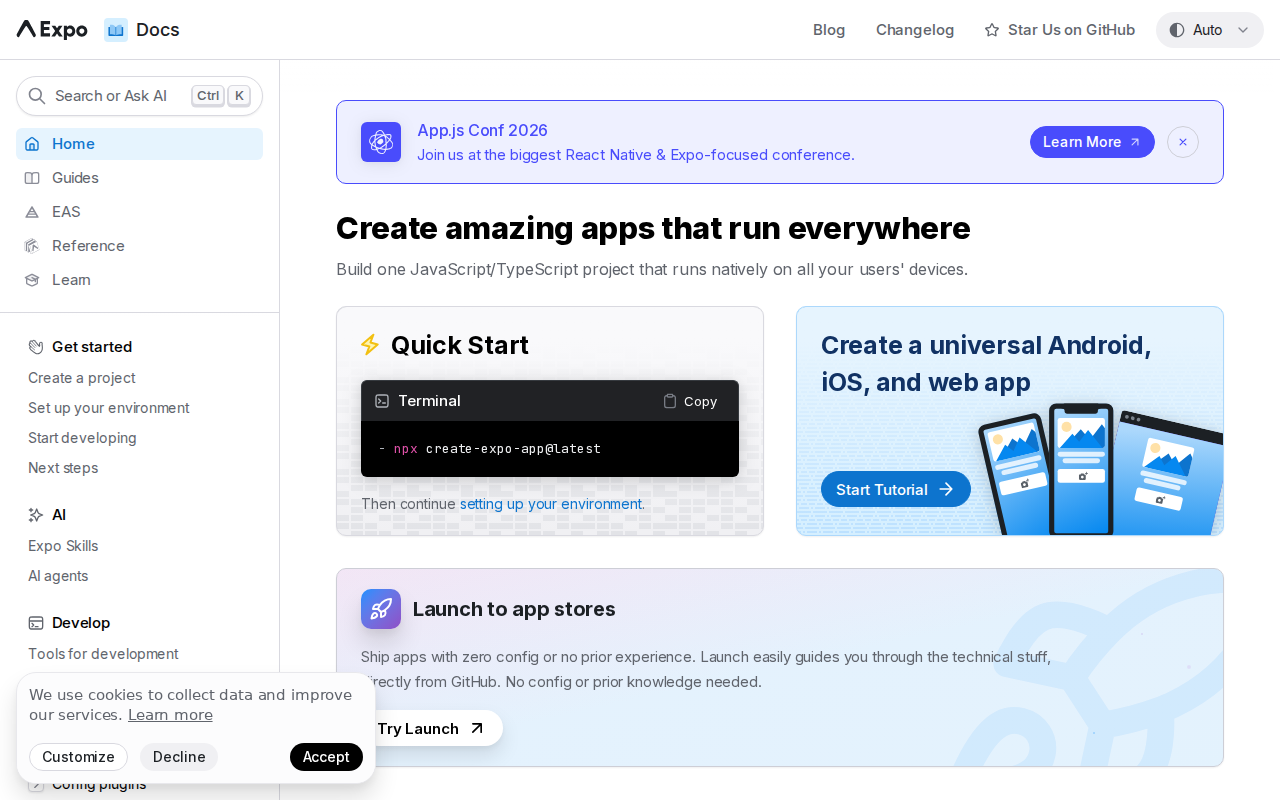Open the Auto theme selector dropdown
The width and height of the screenshot is (1280, 800).
tap(1209, 29)
